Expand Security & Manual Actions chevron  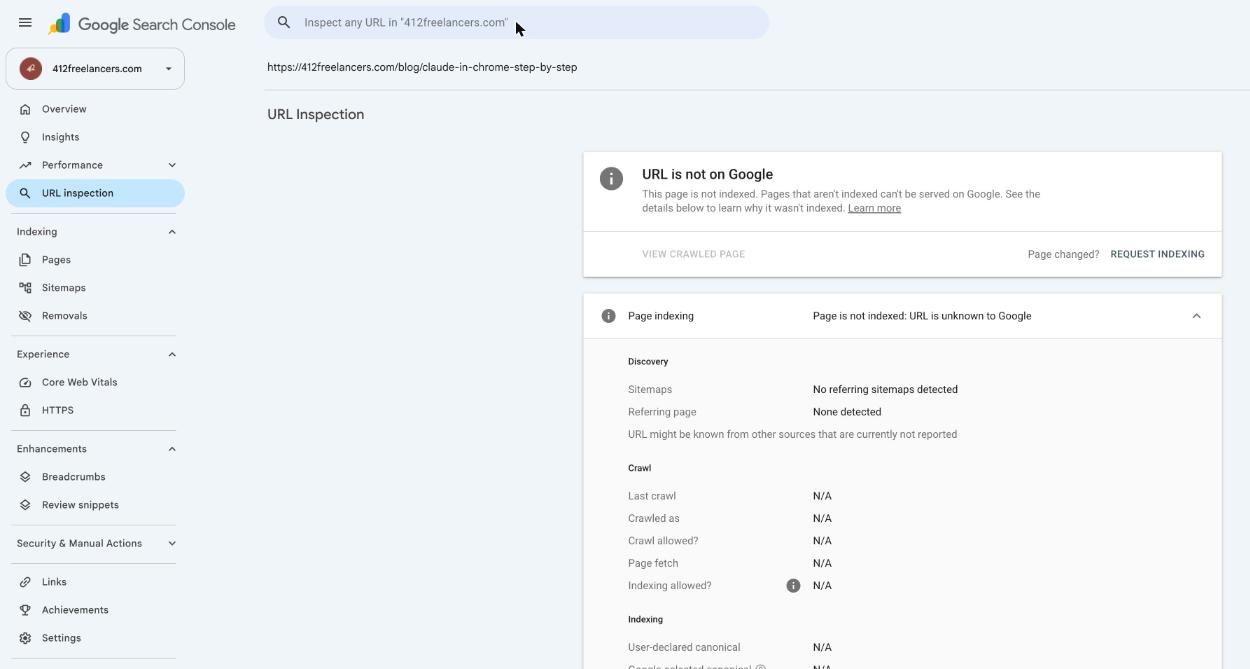(x=172, y=544)
